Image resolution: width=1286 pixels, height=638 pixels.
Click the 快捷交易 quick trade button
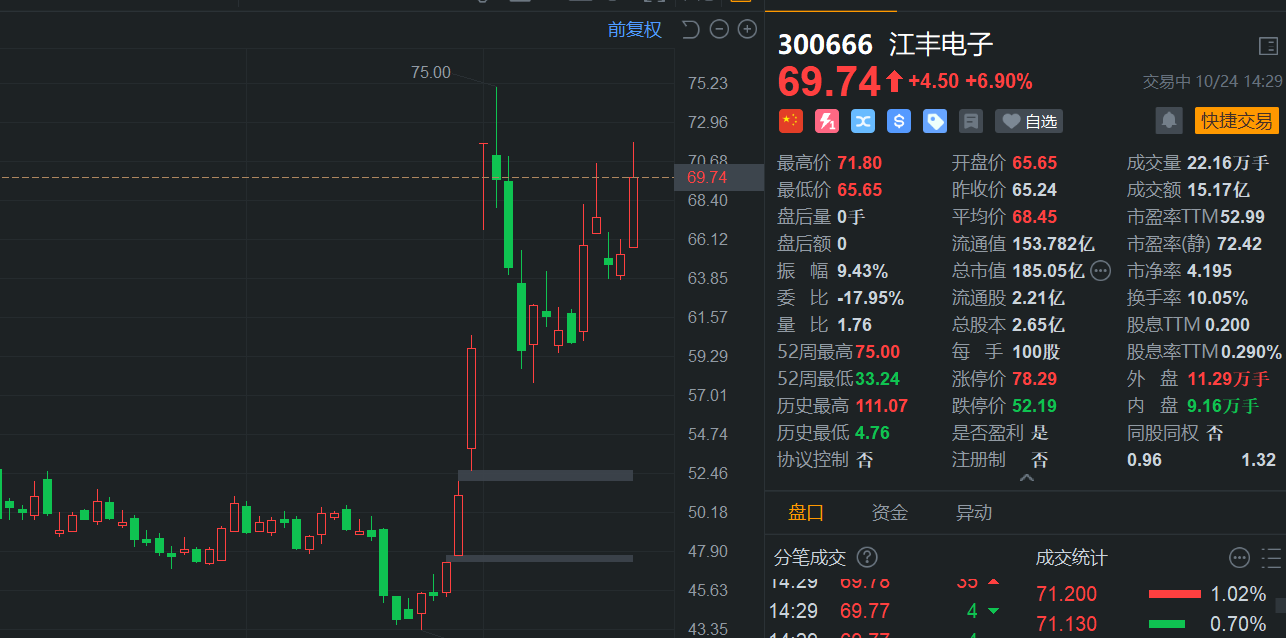pos(1237,121)
